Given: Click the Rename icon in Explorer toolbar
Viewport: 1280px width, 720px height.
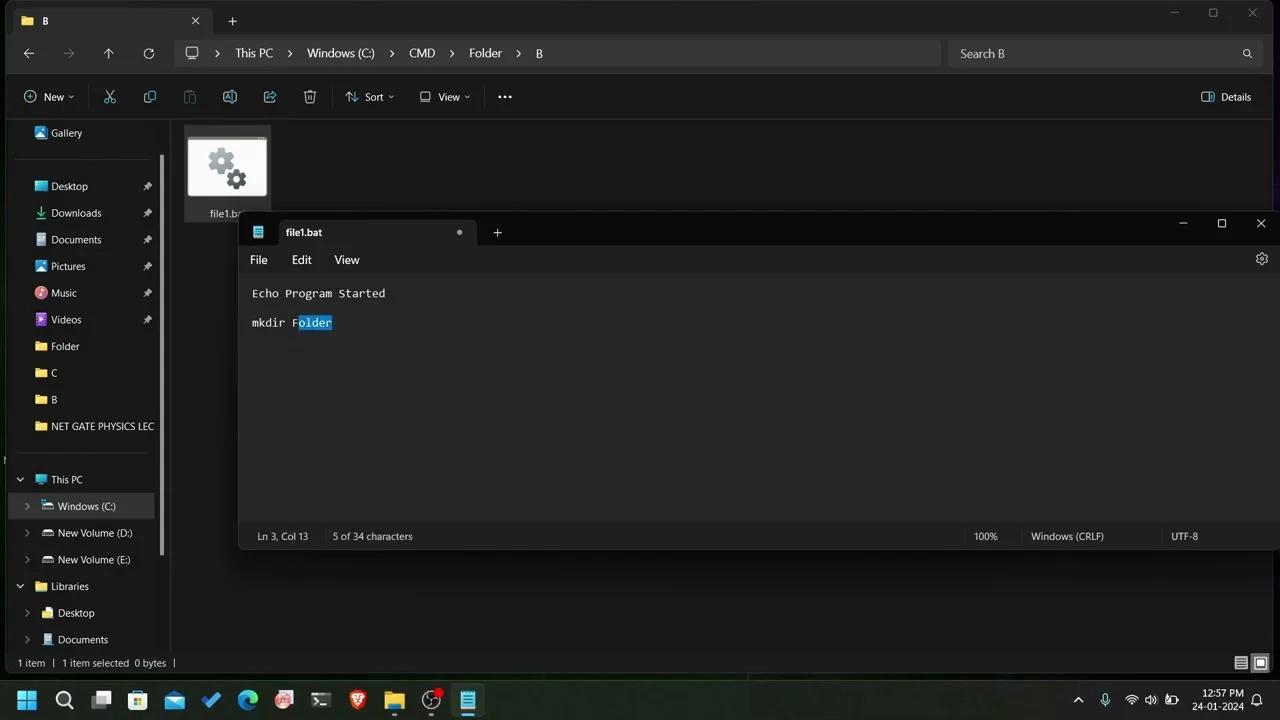Looking at the screenshot, I should (230, 97).
